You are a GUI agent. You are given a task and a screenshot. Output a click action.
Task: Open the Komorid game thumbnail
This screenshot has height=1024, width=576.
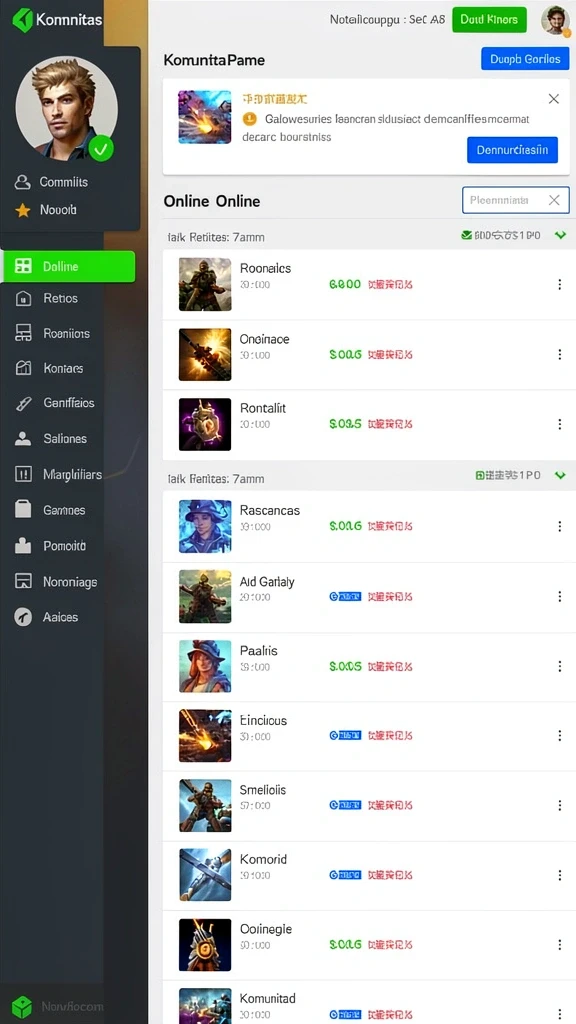(205, 875)
